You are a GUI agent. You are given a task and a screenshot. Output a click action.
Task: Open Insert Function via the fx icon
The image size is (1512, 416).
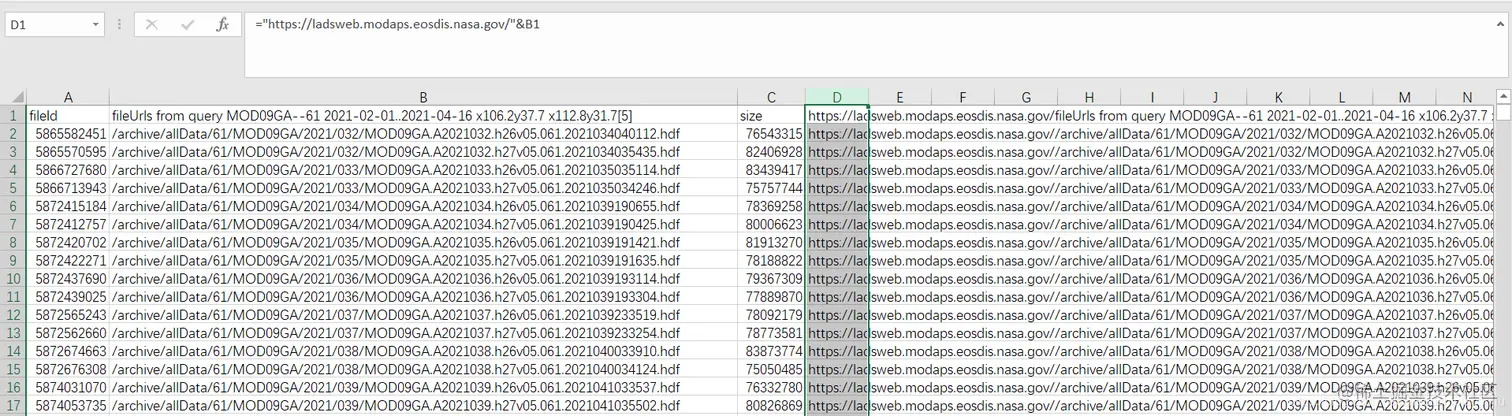point(223,24)
